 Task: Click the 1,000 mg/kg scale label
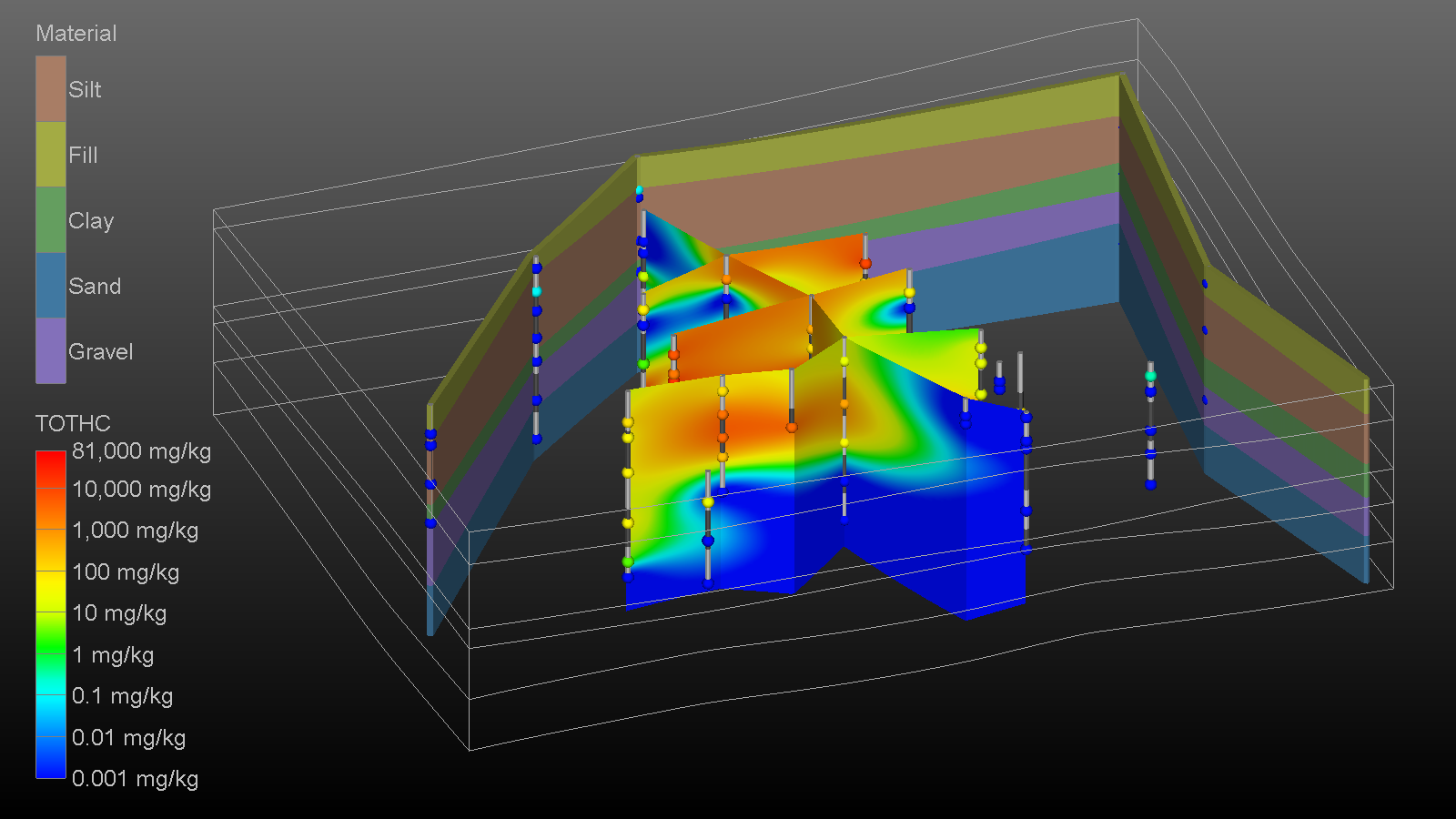135,531
